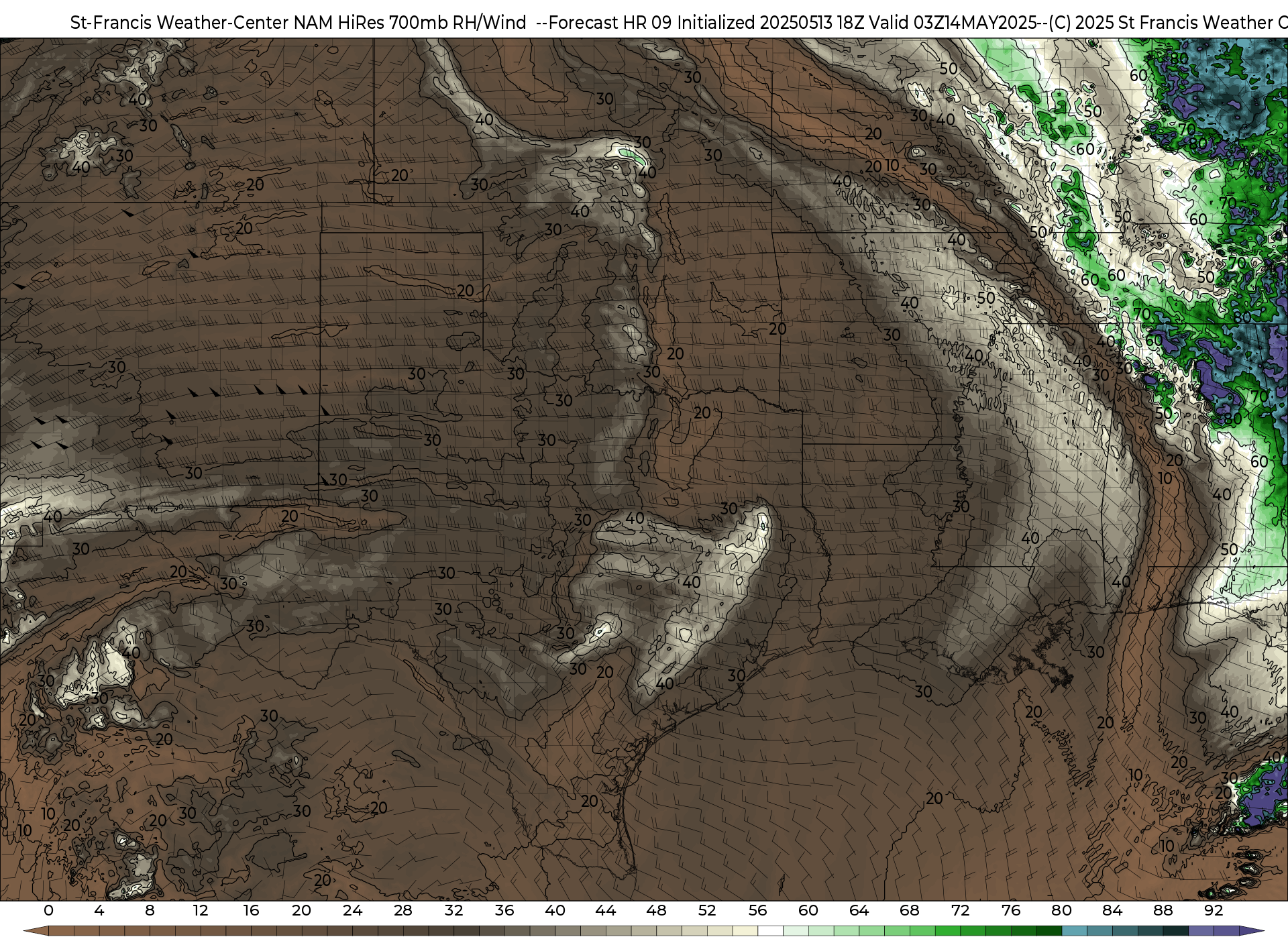
Task: Click the colorbar tick label "88"
Action: click(x=1163, y=910)
